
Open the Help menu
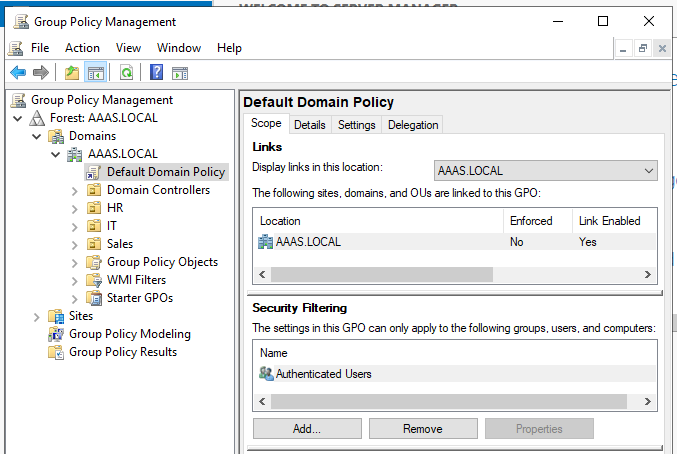pyautogui.click(x=229, y=48)
